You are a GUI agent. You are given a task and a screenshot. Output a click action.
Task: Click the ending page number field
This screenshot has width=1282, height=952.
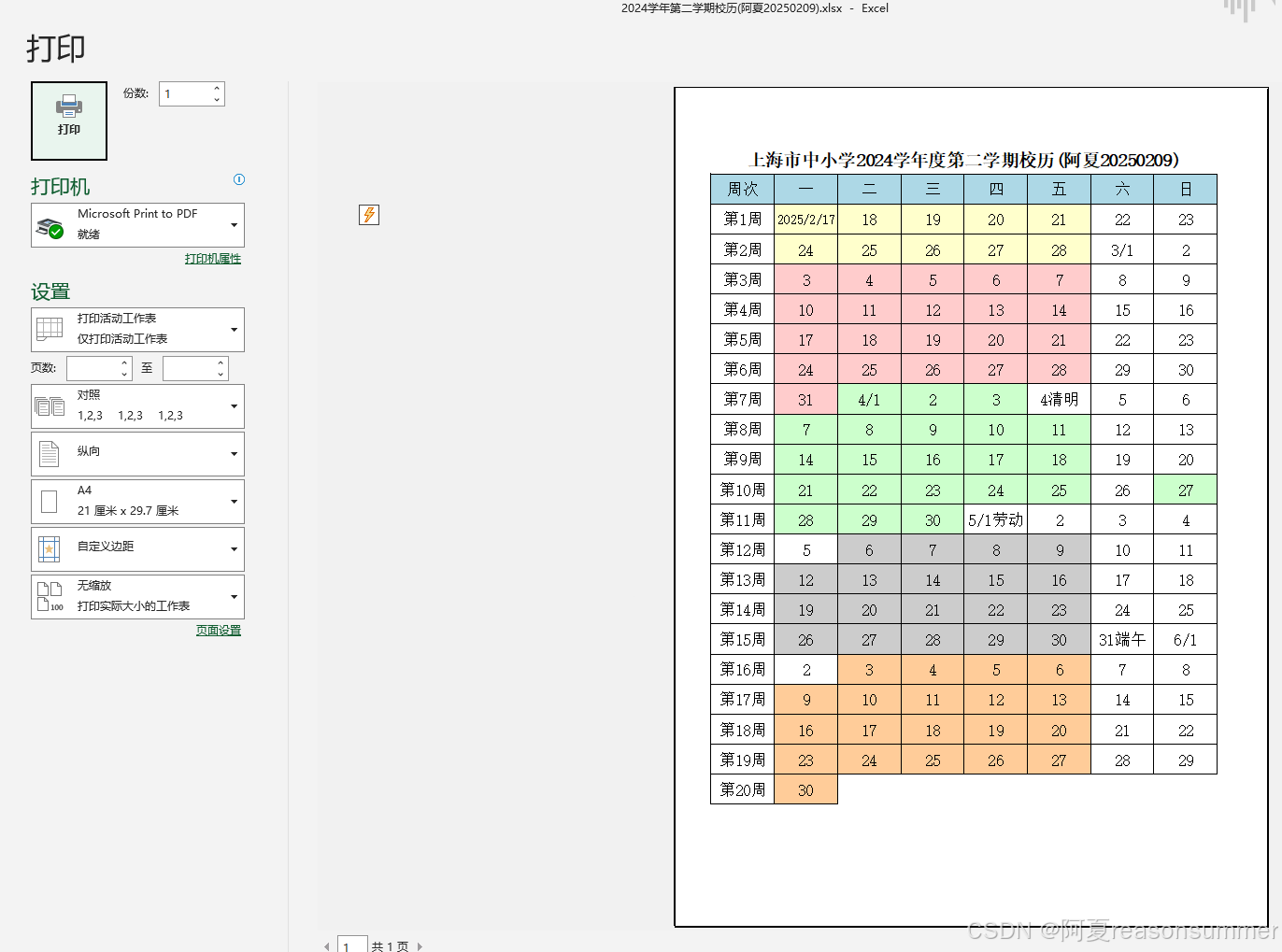190,368
